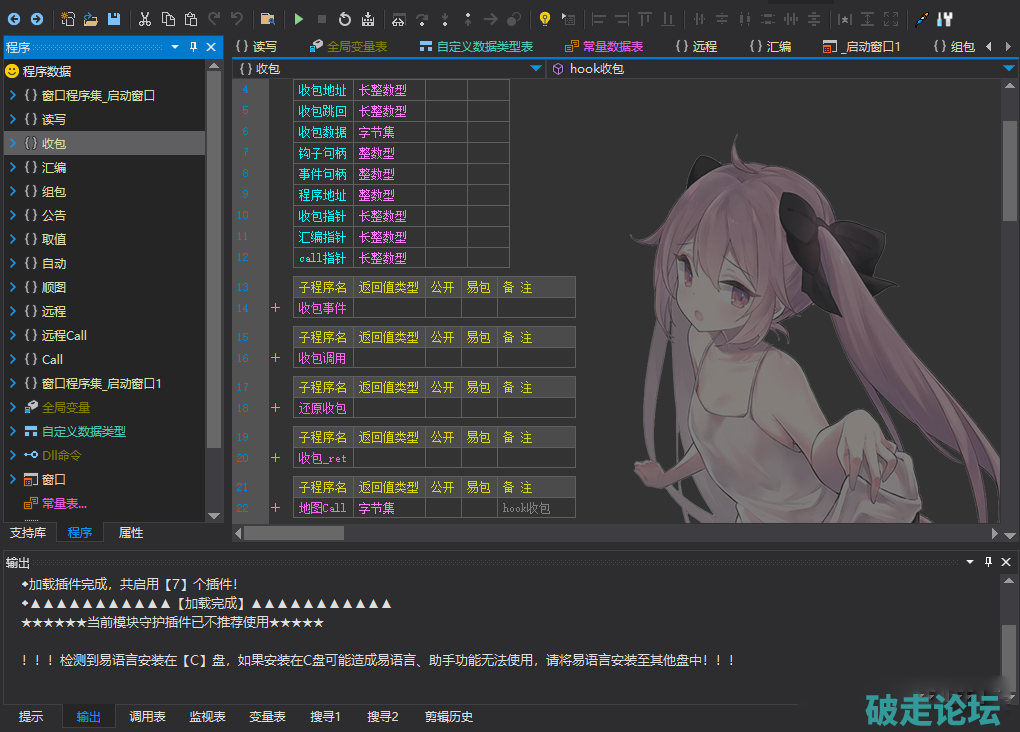Pin the 程序 panel with pushpin
The height and width of the screenshot is (732, 1020).
click(x=192, y=47)
